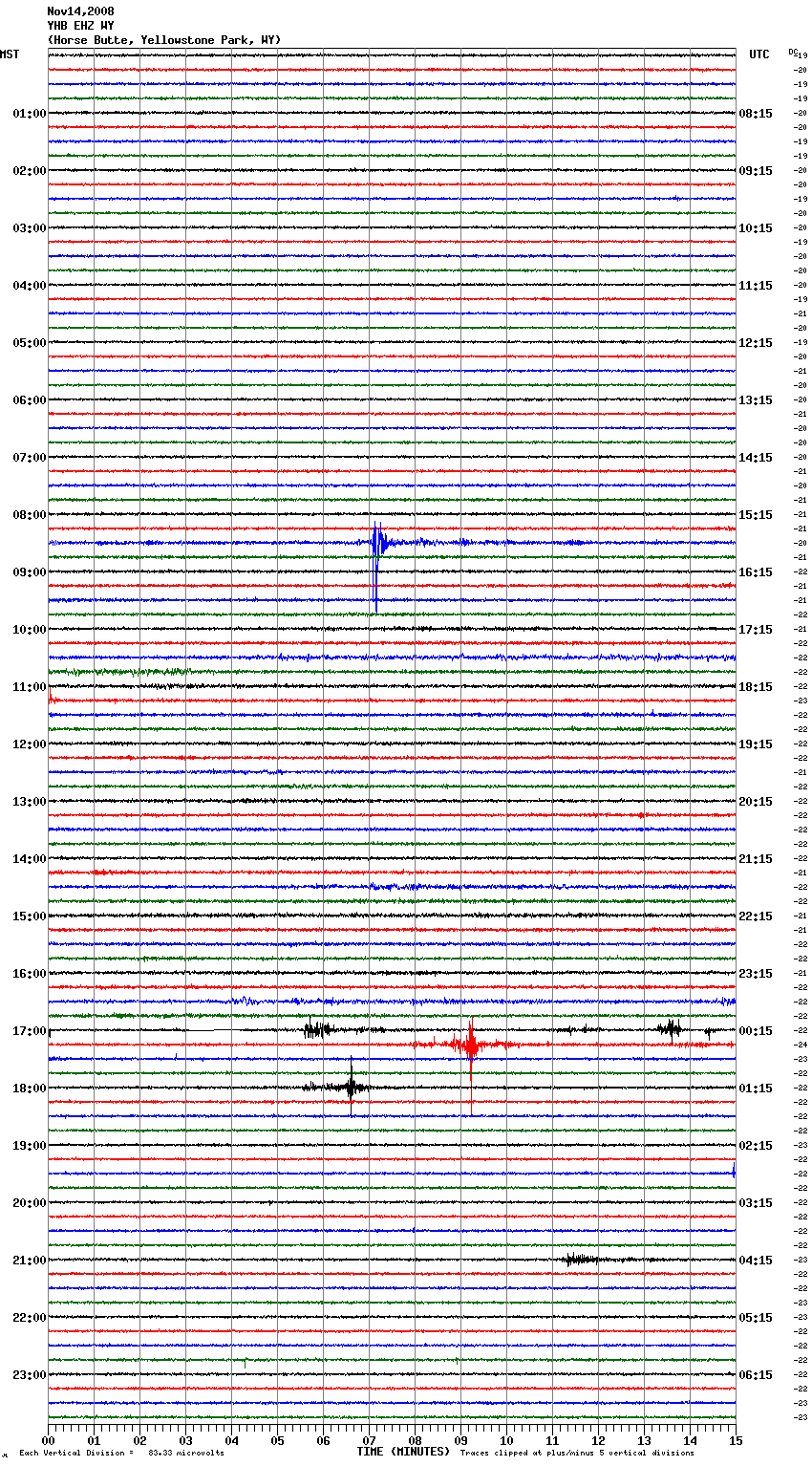Select the 17:00 MST row label
The height and width of the screenshot is (1466, 812).
[29, 1031]
